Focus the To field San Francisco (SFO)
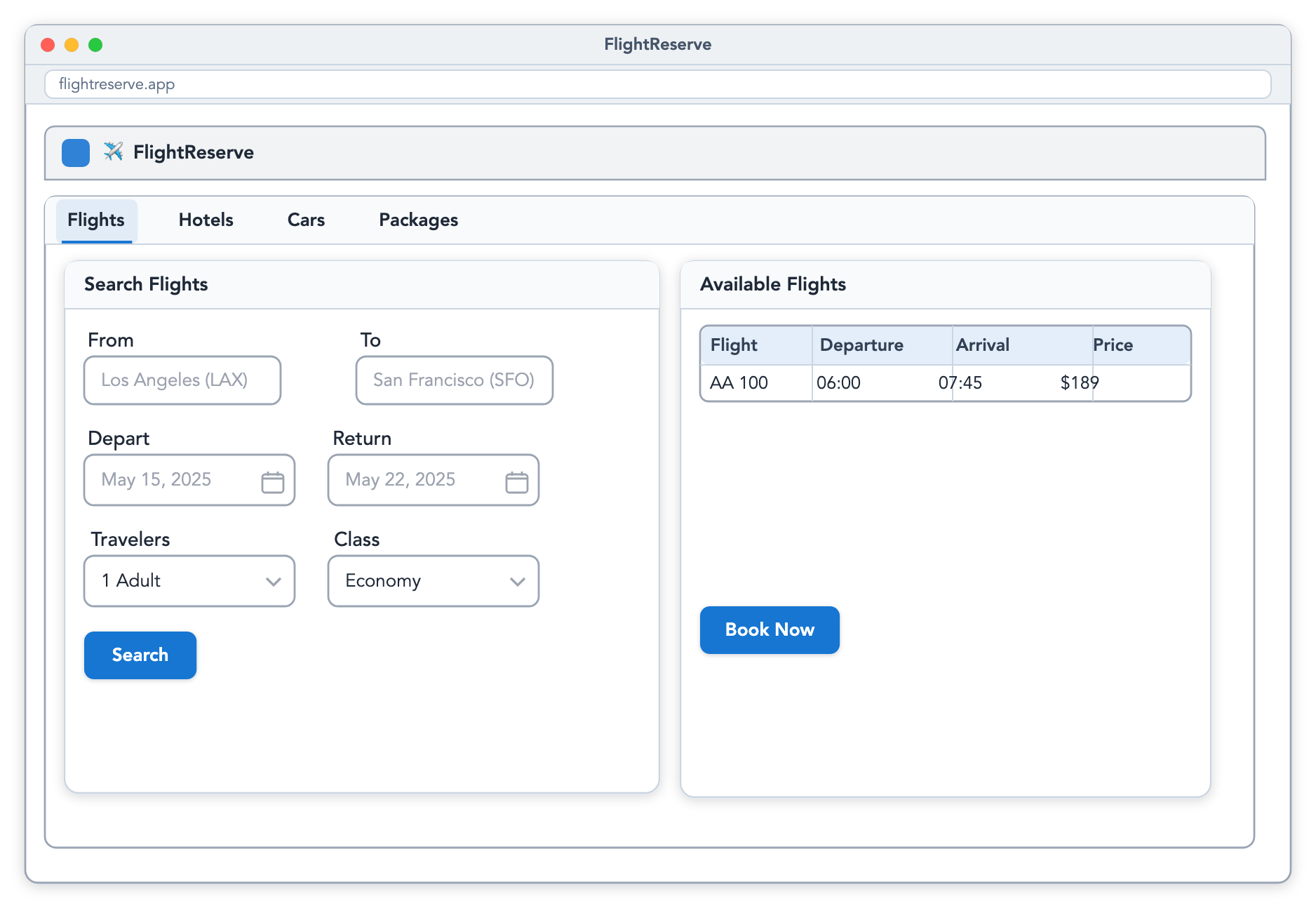The height and width of the screenshot is (908, 1316). 455,380
